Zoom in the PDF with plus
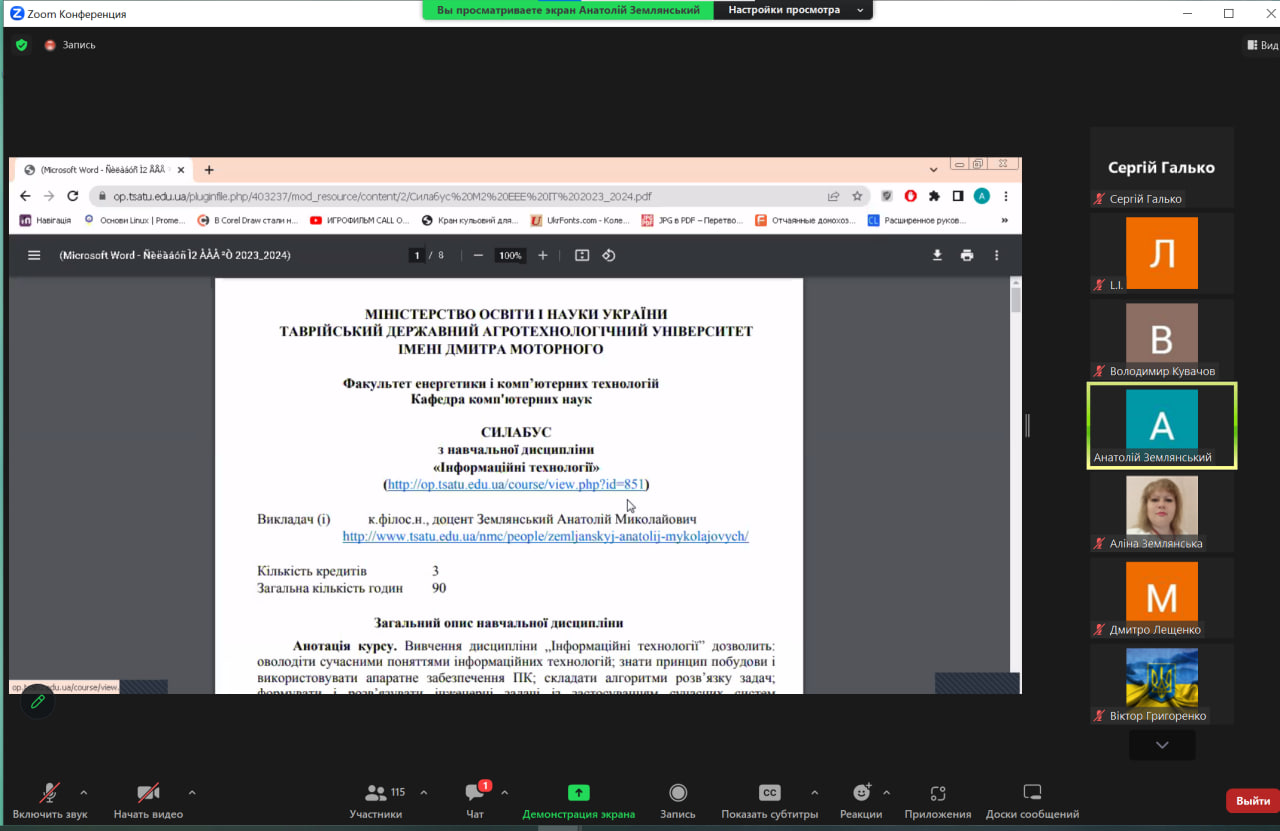 (543, 256)
